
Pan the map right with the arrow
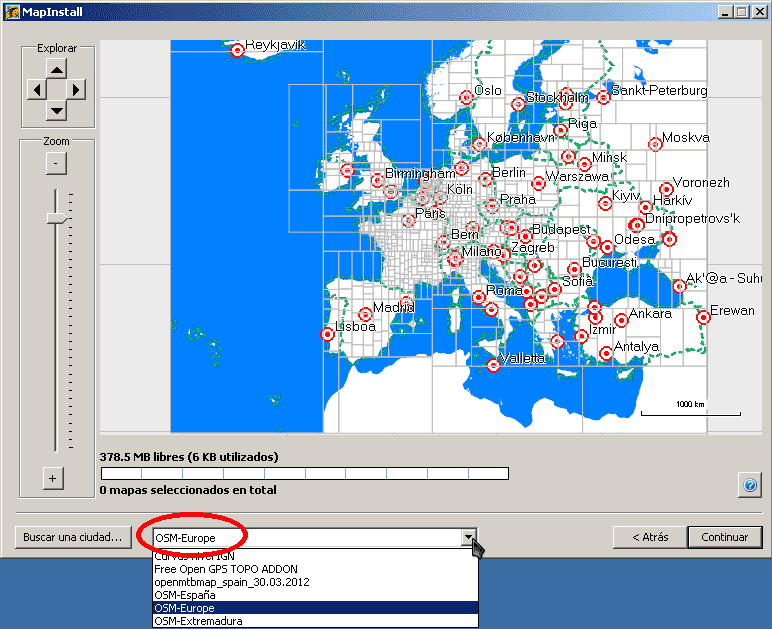click(76, 90)
